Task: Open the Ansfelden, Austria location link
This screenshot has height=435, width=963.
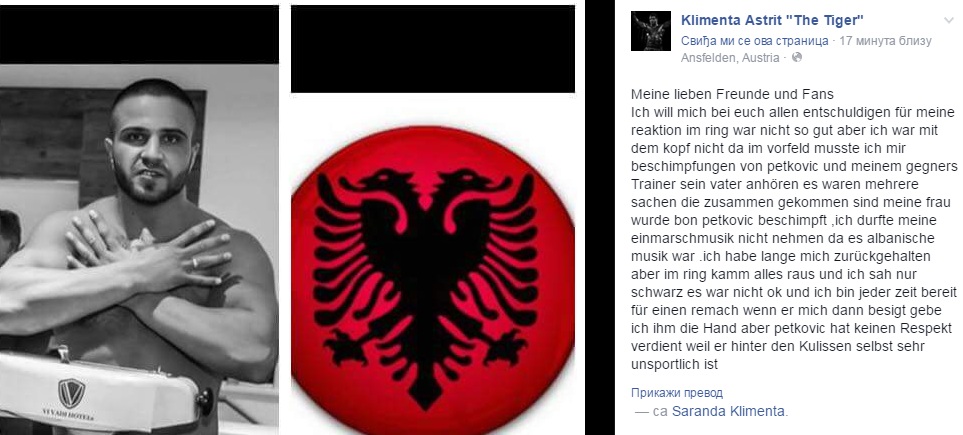Action: (730, 58)
